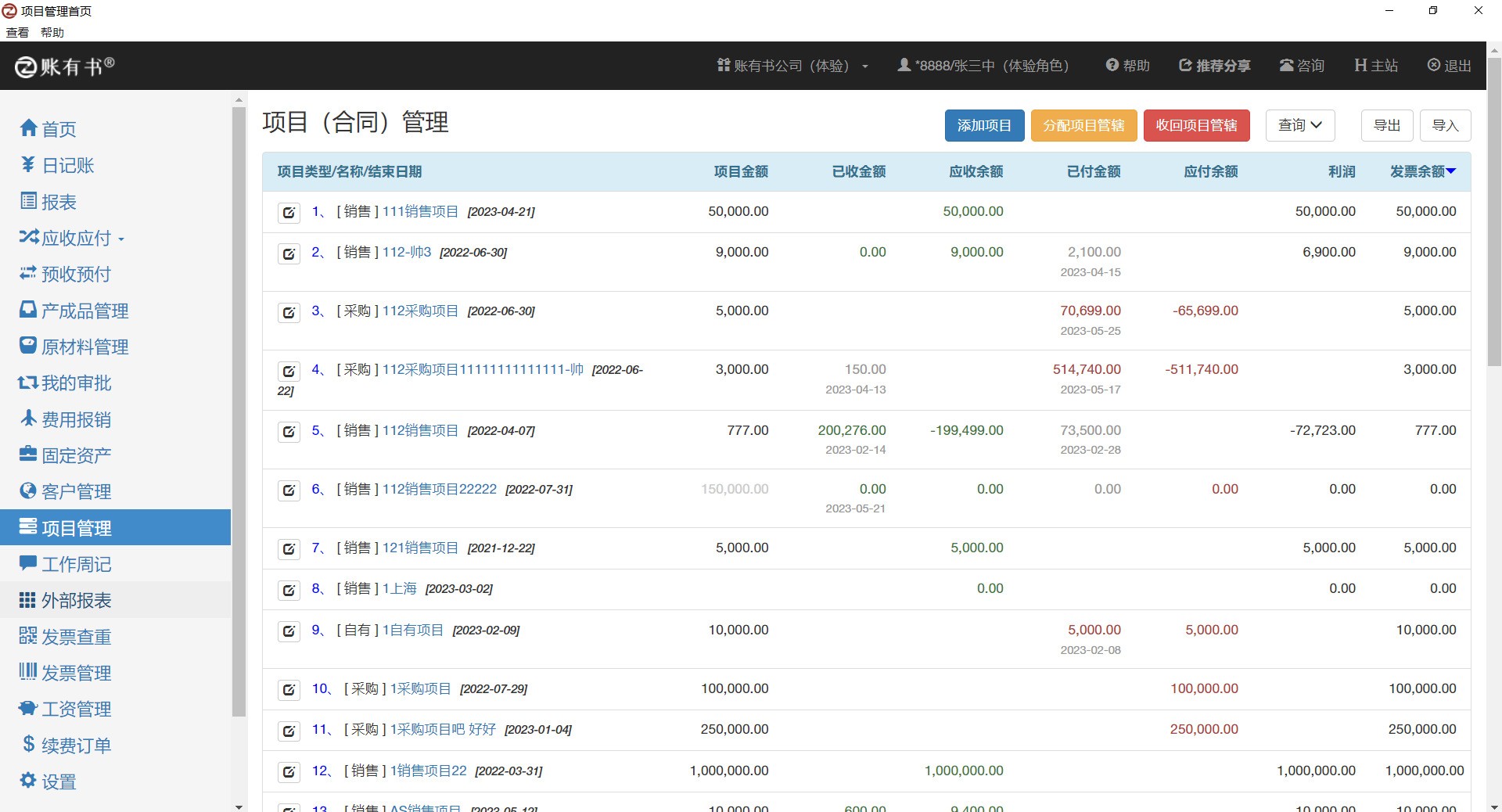Click the 导入 button
This screenshot has width=1502, height=812.
pyautogui.click(x=1445, y=125)
